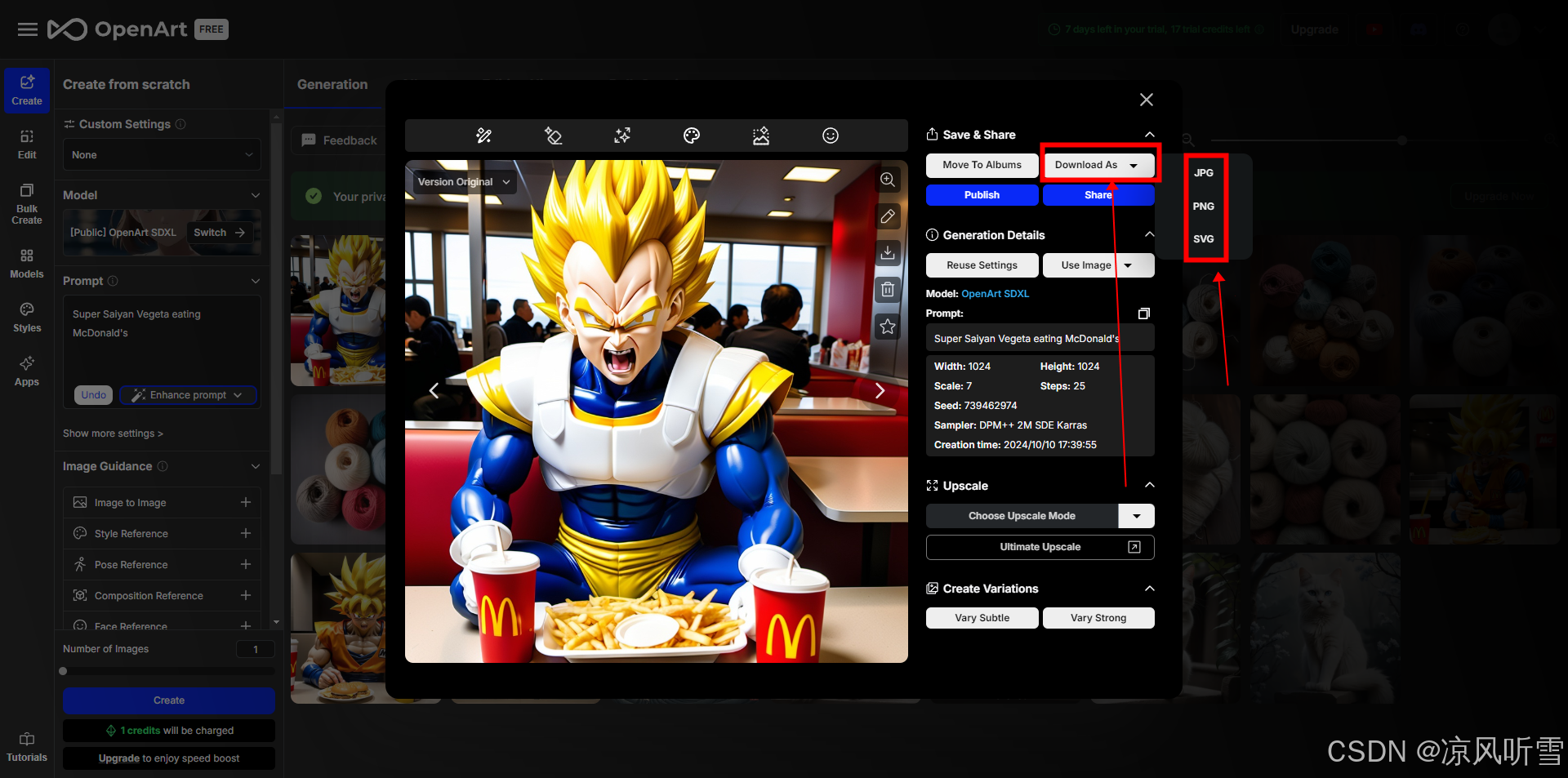Open Enhance prompt dropdown

click(188, 395)
